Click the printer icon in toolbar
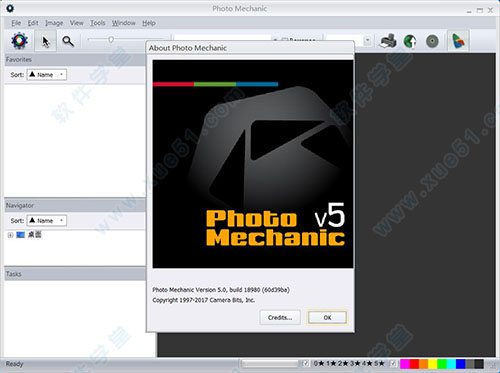The width and height of the screenshot is (500, 373). click(x=388, y=41)
